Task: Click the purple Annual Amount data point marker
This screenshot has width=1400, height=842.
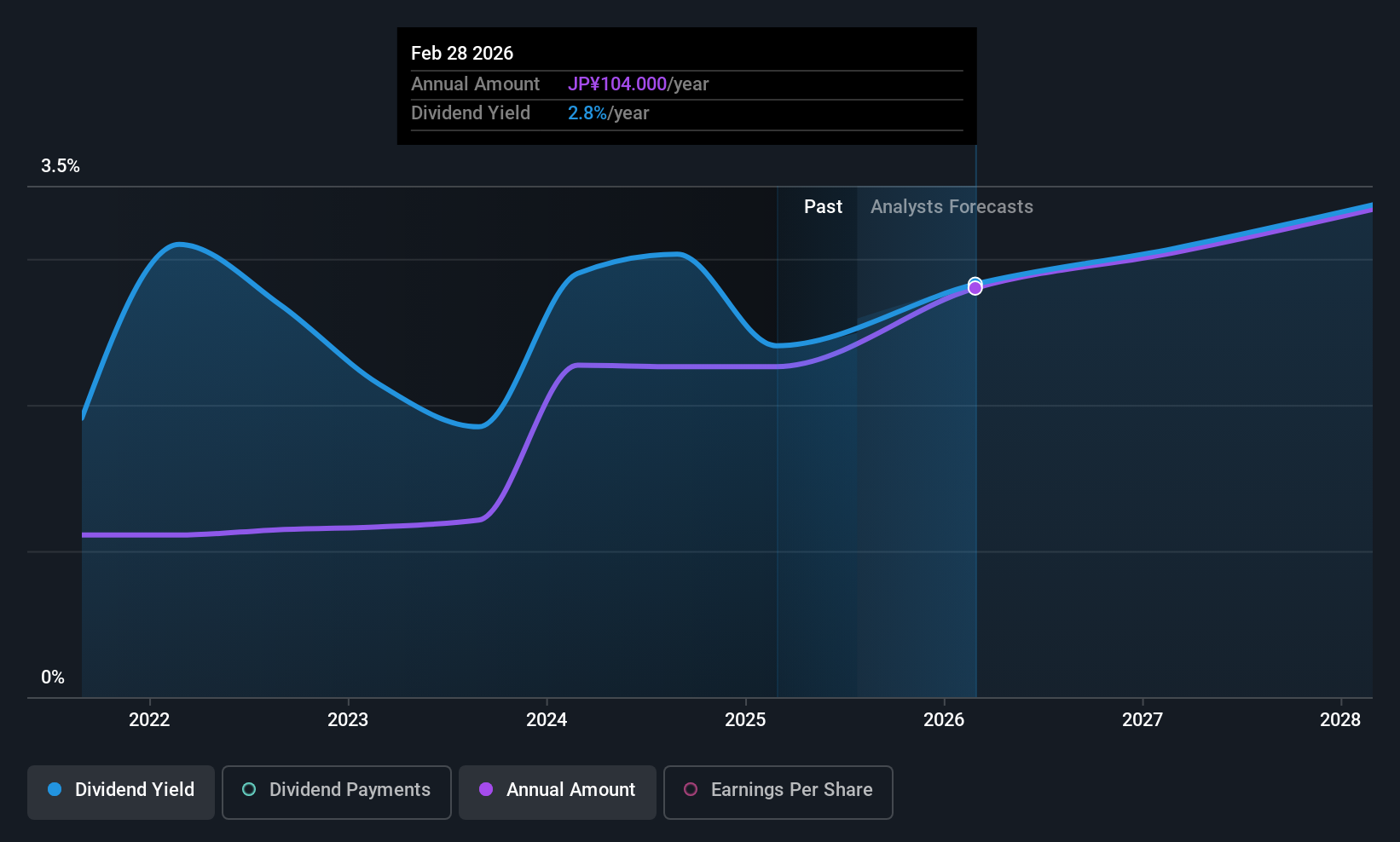Action: point(975,288)
